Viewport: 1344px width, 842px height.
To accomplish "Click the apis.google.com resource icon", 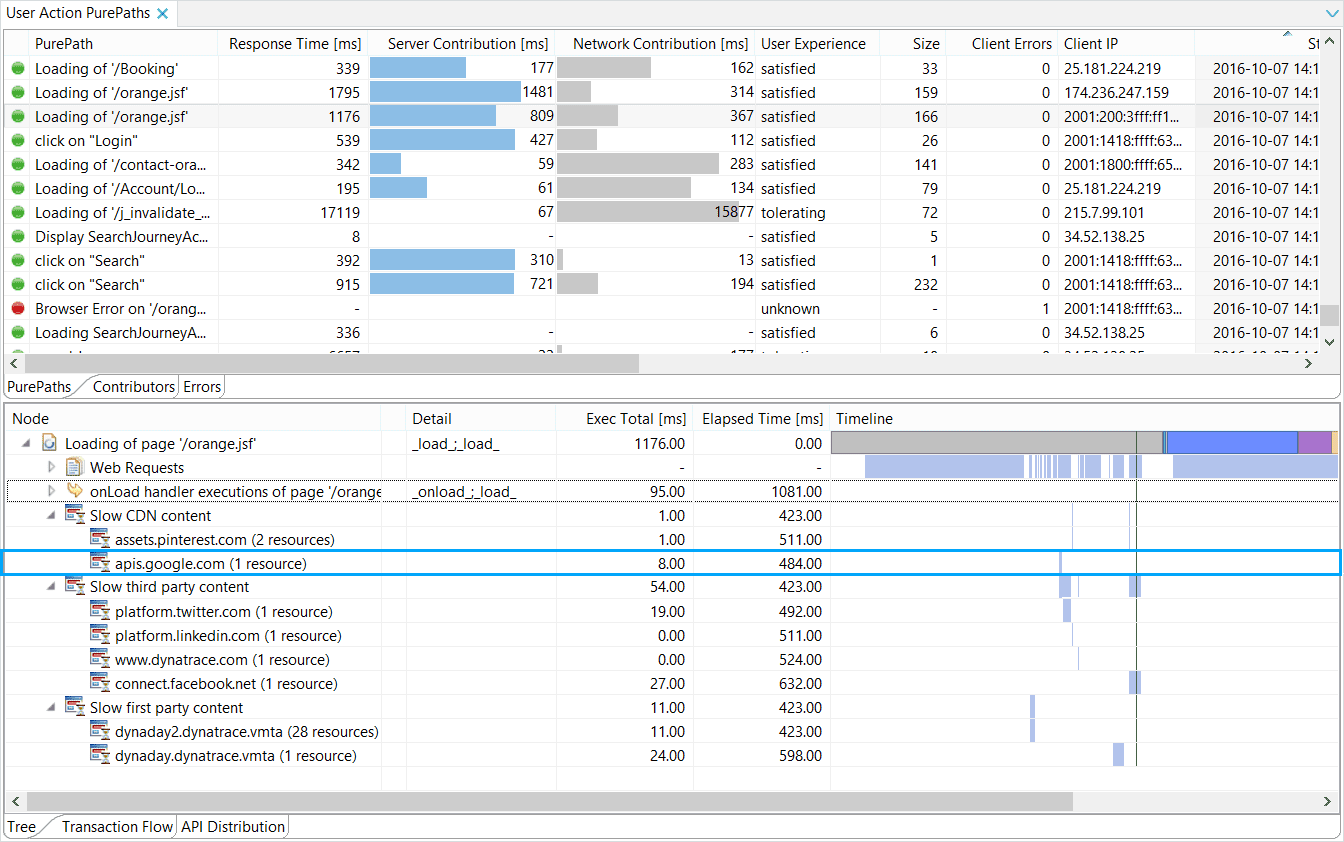I will (99, 563).
